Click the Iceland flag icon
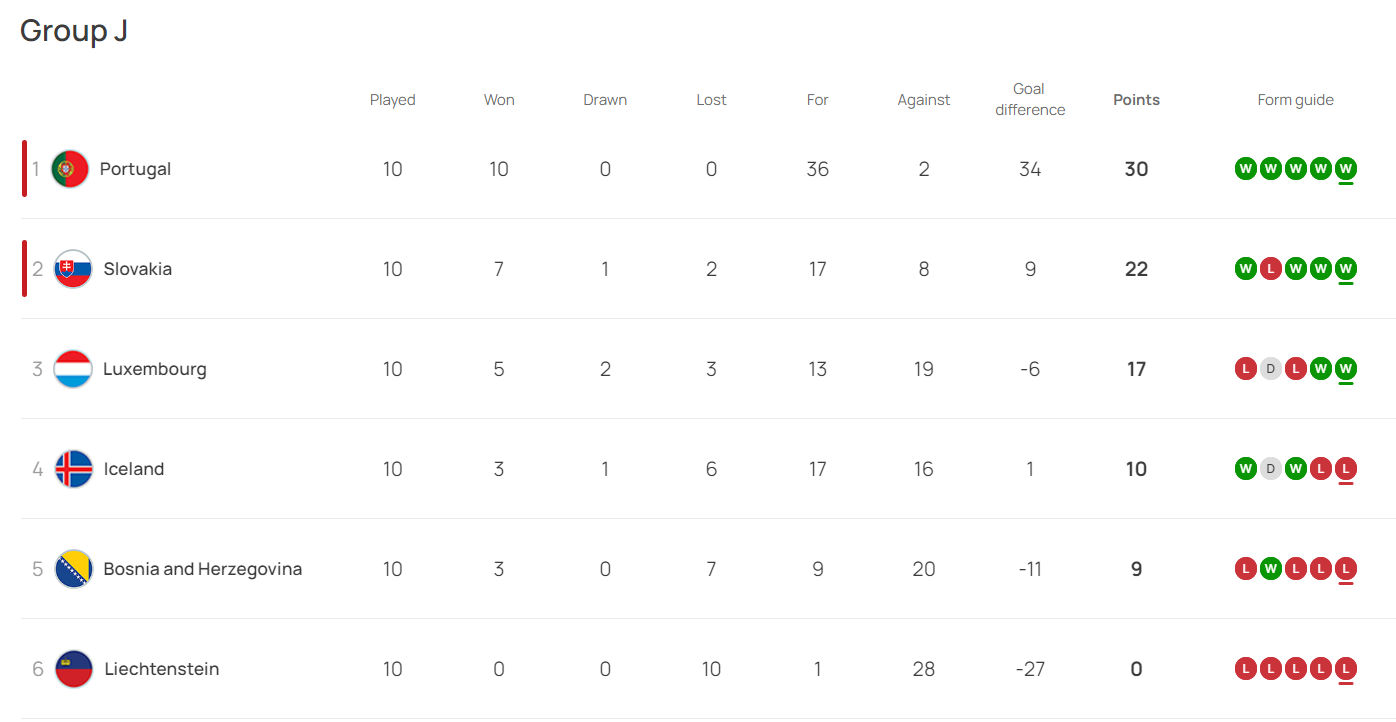 click(x=73, y=469)
